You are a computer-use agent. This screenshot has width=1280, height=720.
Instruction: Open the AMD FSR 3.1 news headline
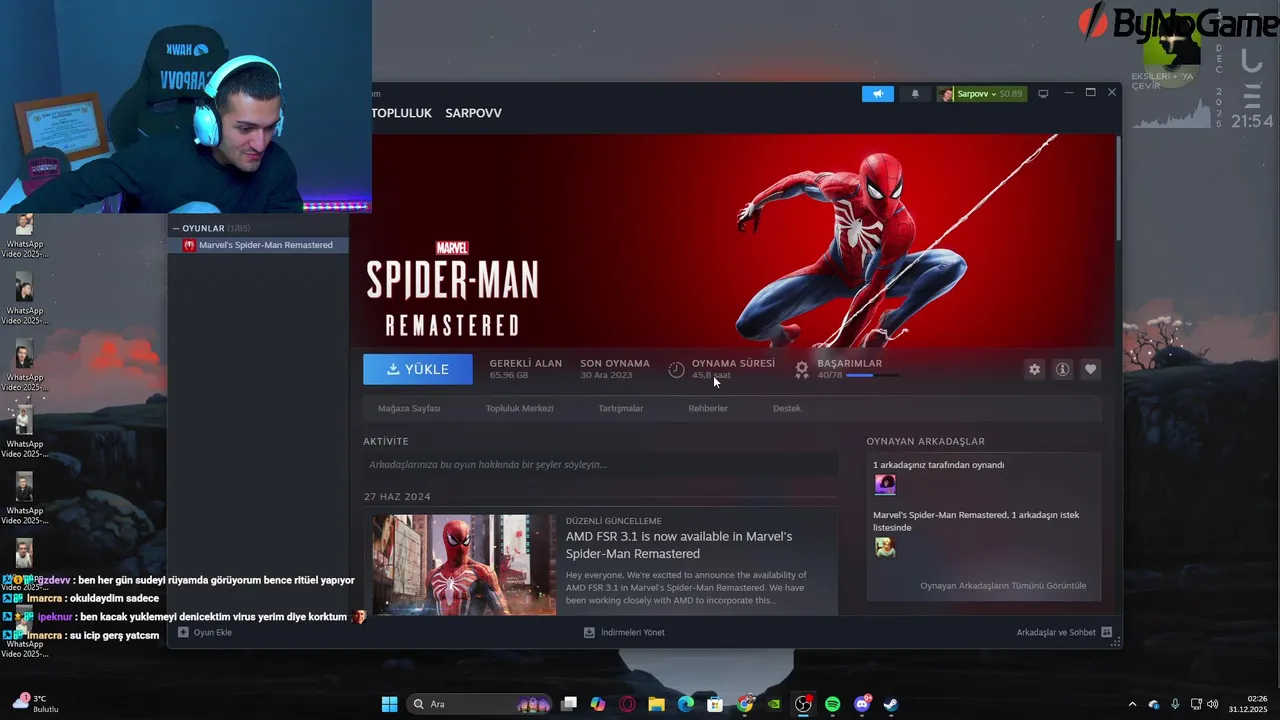679,545
